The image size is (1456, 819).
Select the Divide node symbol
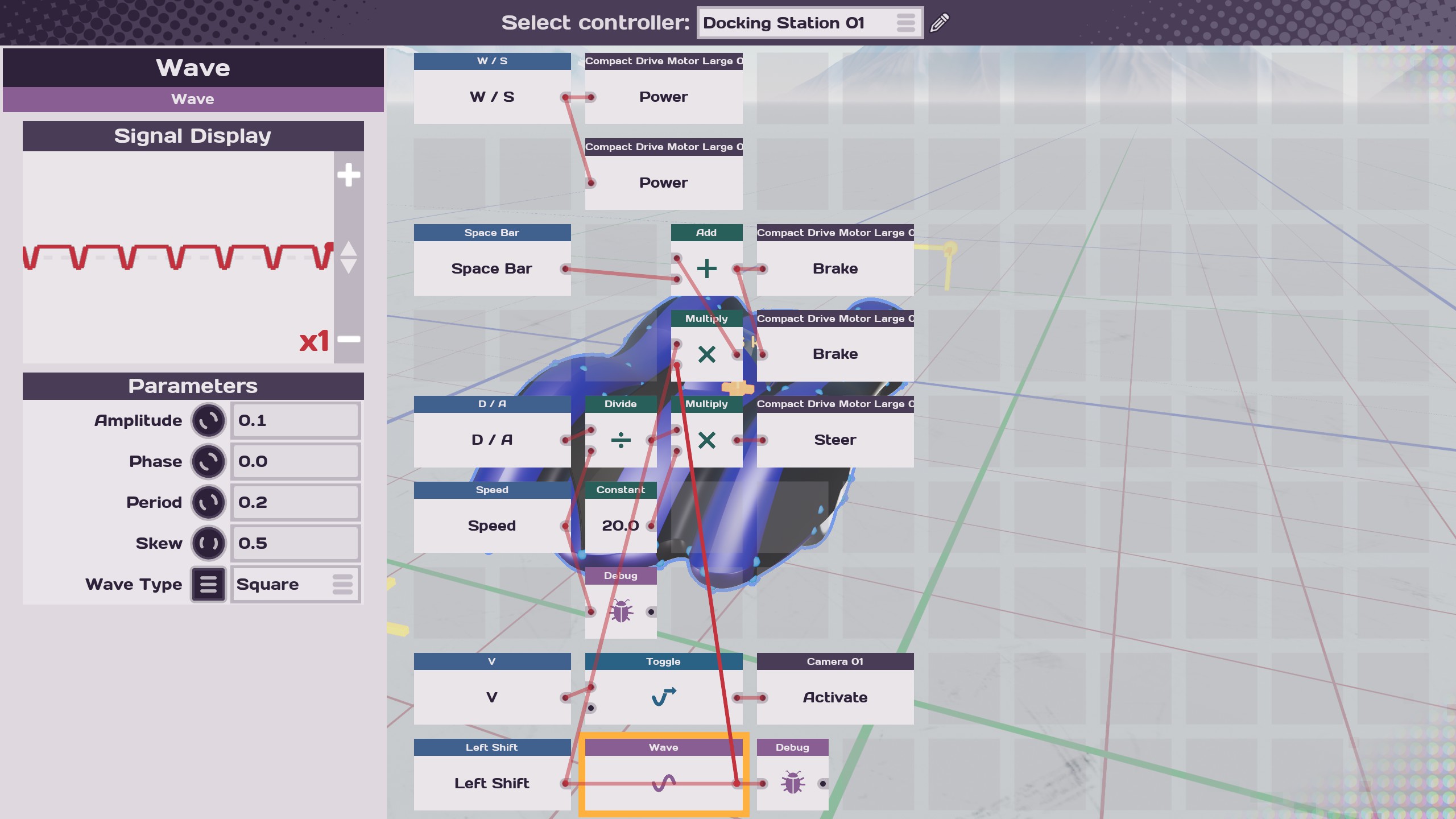pos(621,440)
